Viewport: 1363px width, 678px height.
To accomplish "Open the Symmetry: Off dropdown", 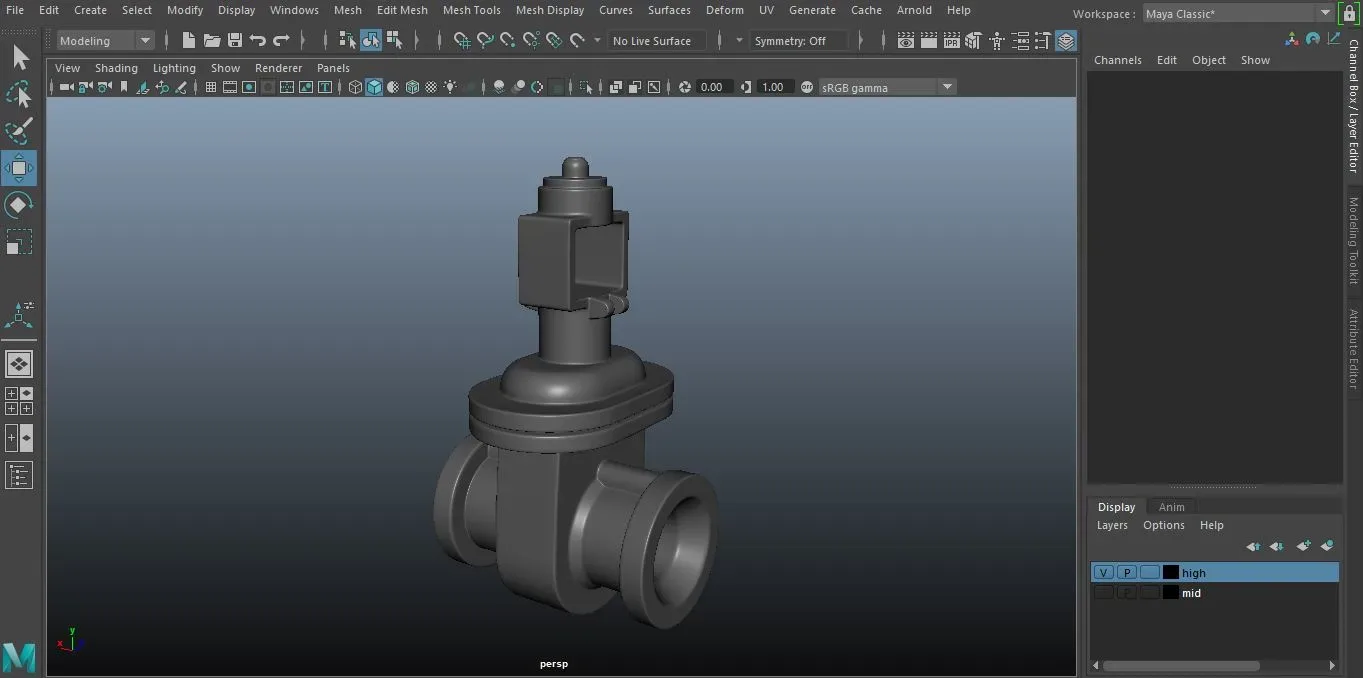I will coord(798,41).
